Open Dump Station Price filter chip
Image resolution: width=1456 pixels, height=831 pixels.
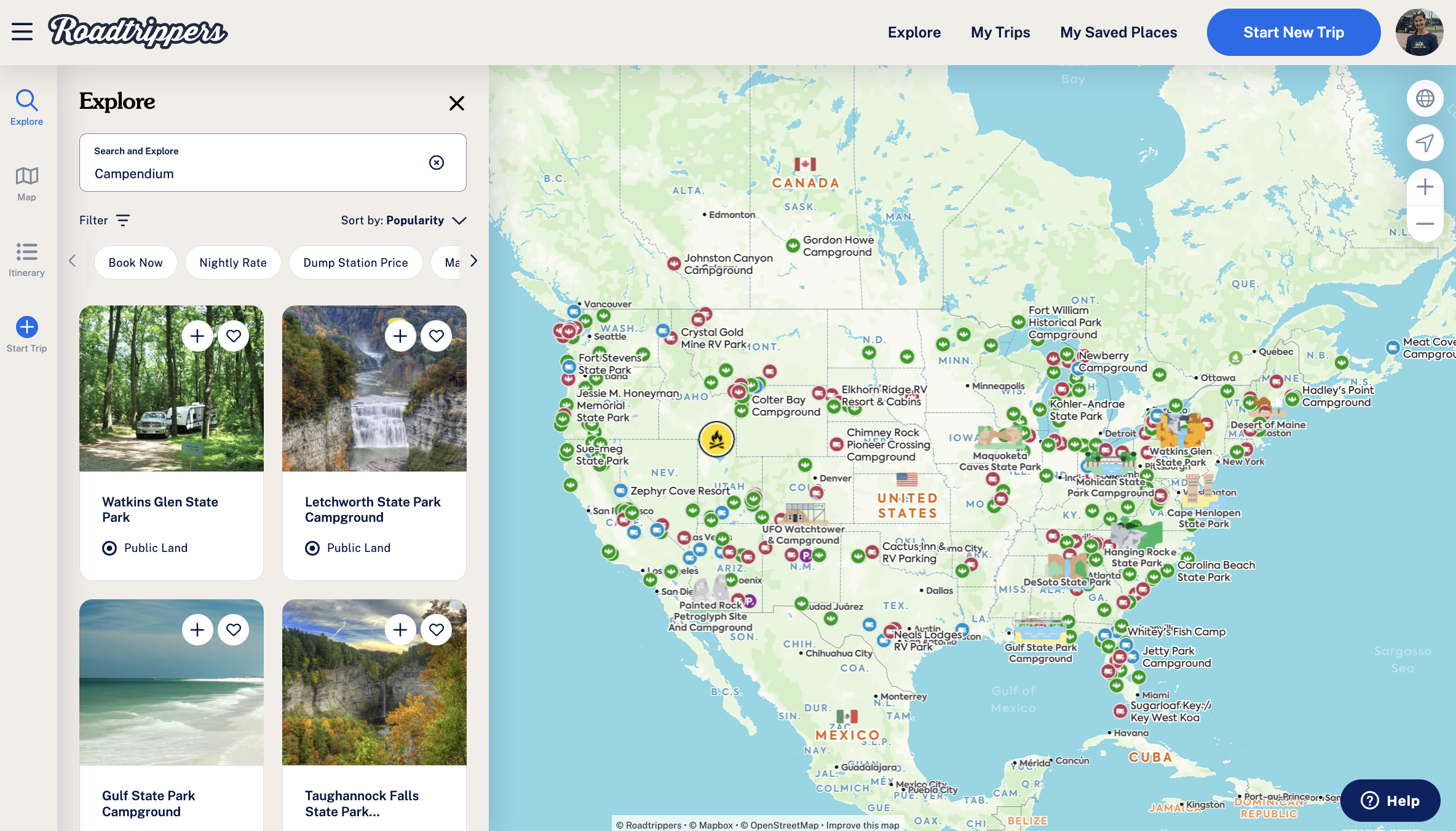click(355, 262)
